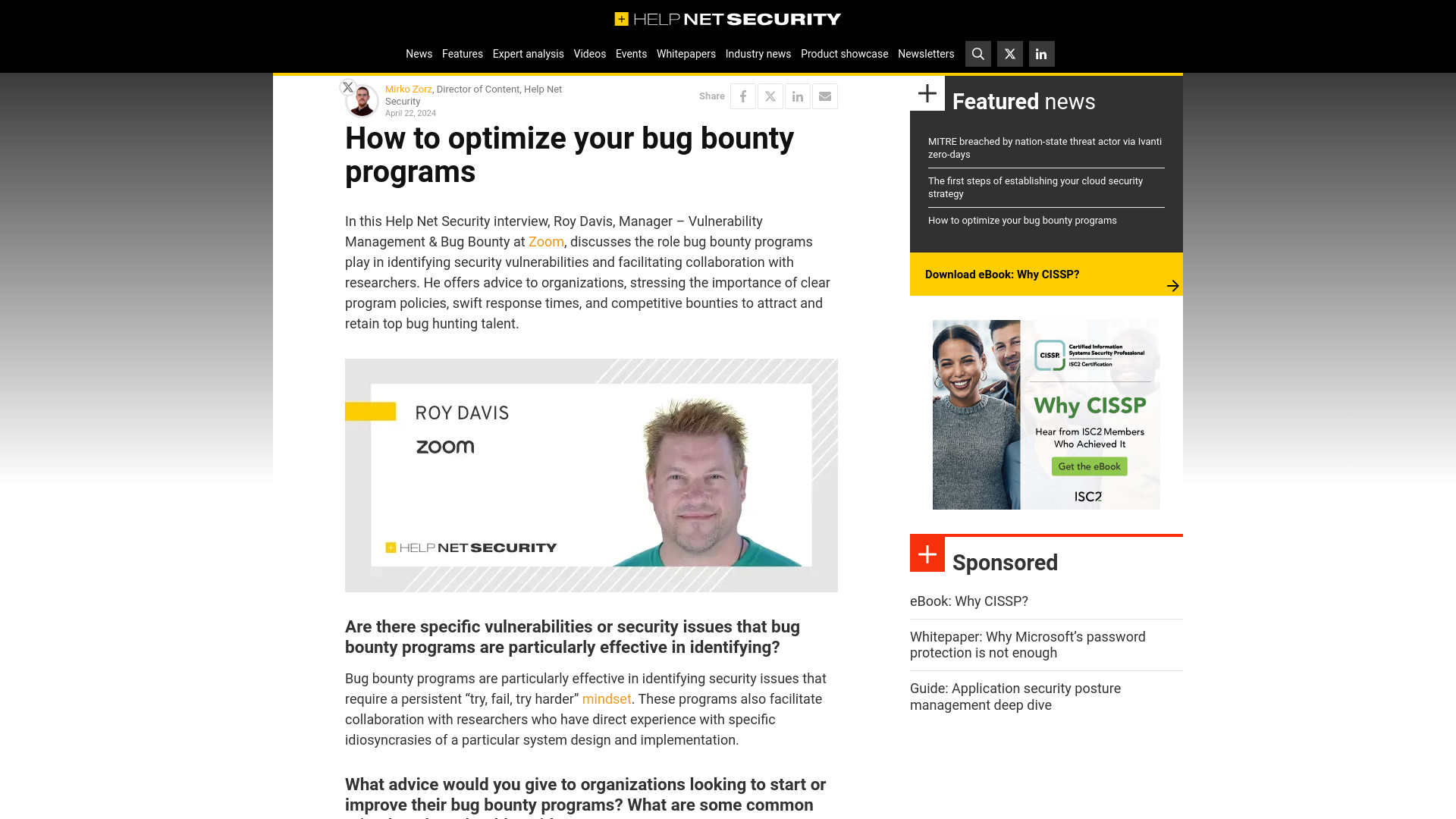
Task: Click Get the eBook button in ad
Action: 1089,465
